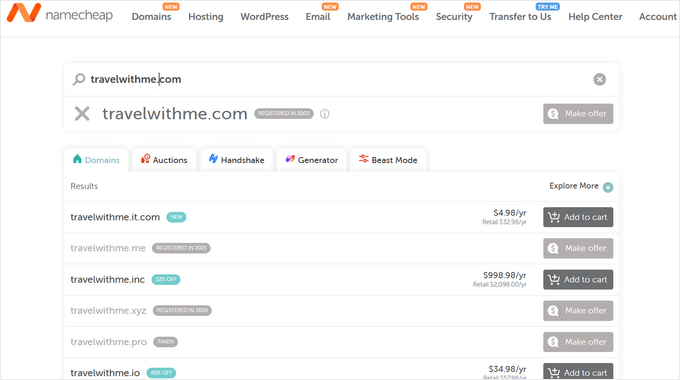Open the Email menu
The image size is (680, 380).
[318, 16]
